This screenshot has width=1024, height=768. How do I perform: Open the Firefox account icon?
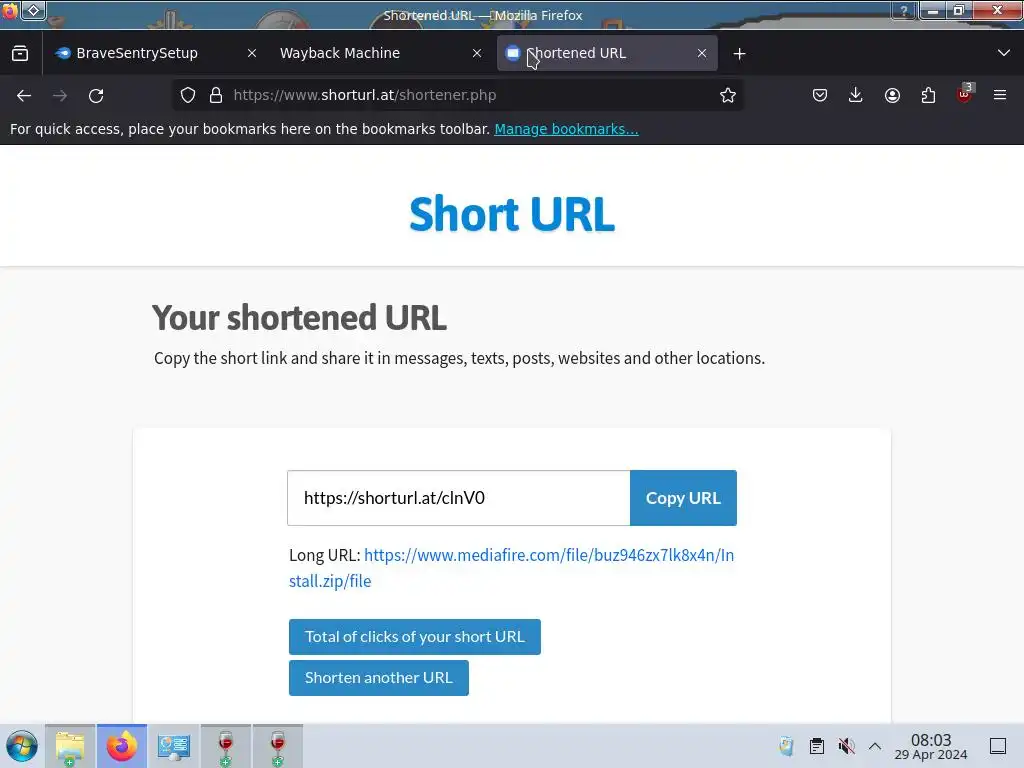point(892,95)
